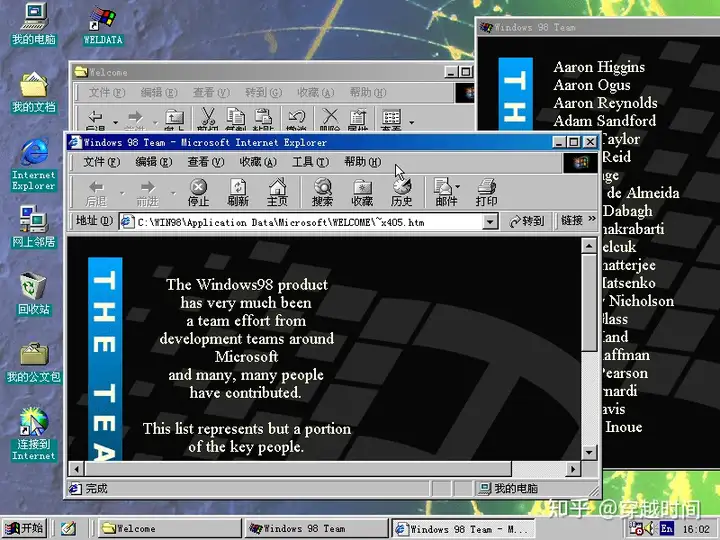Switch to Windows 98 Team - M... taskbar button
The image size is (720, 540).
[x=463, y=529]
